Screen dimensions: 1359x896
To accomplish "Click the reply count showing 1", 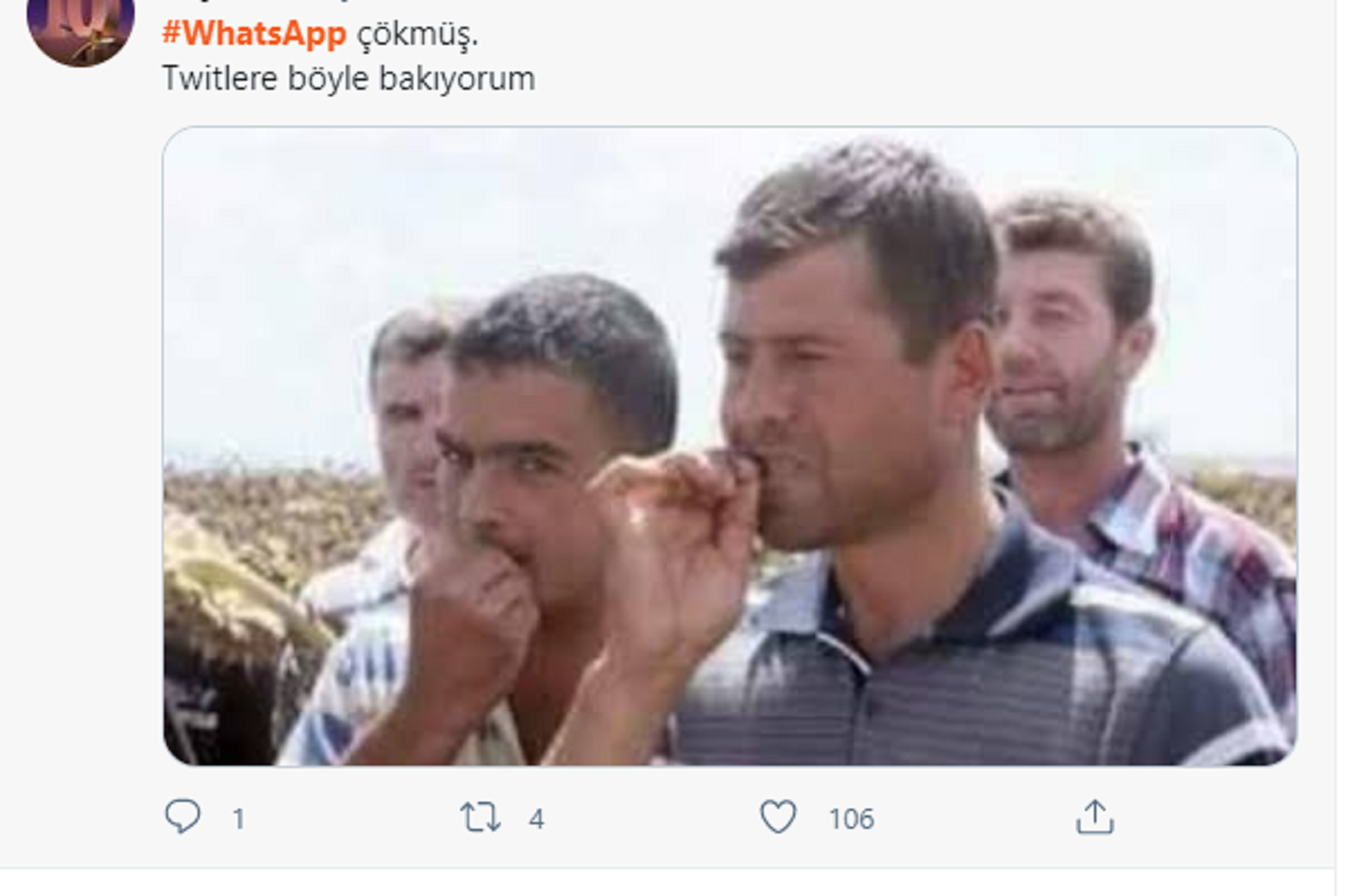I will [238, 820].
